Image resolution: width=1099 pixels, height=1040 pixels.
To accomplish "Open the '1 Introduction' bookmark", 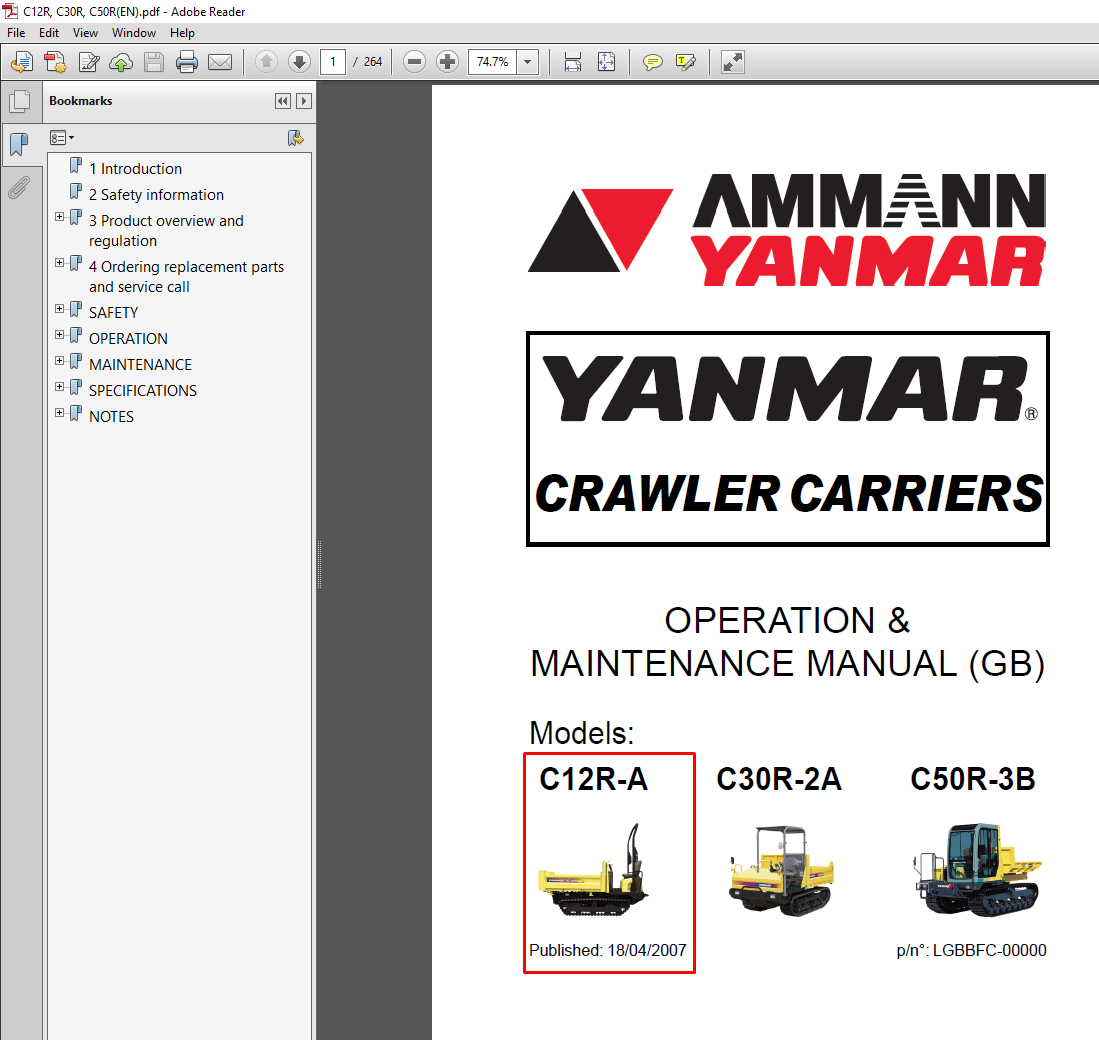I will [x=135, y=169].
